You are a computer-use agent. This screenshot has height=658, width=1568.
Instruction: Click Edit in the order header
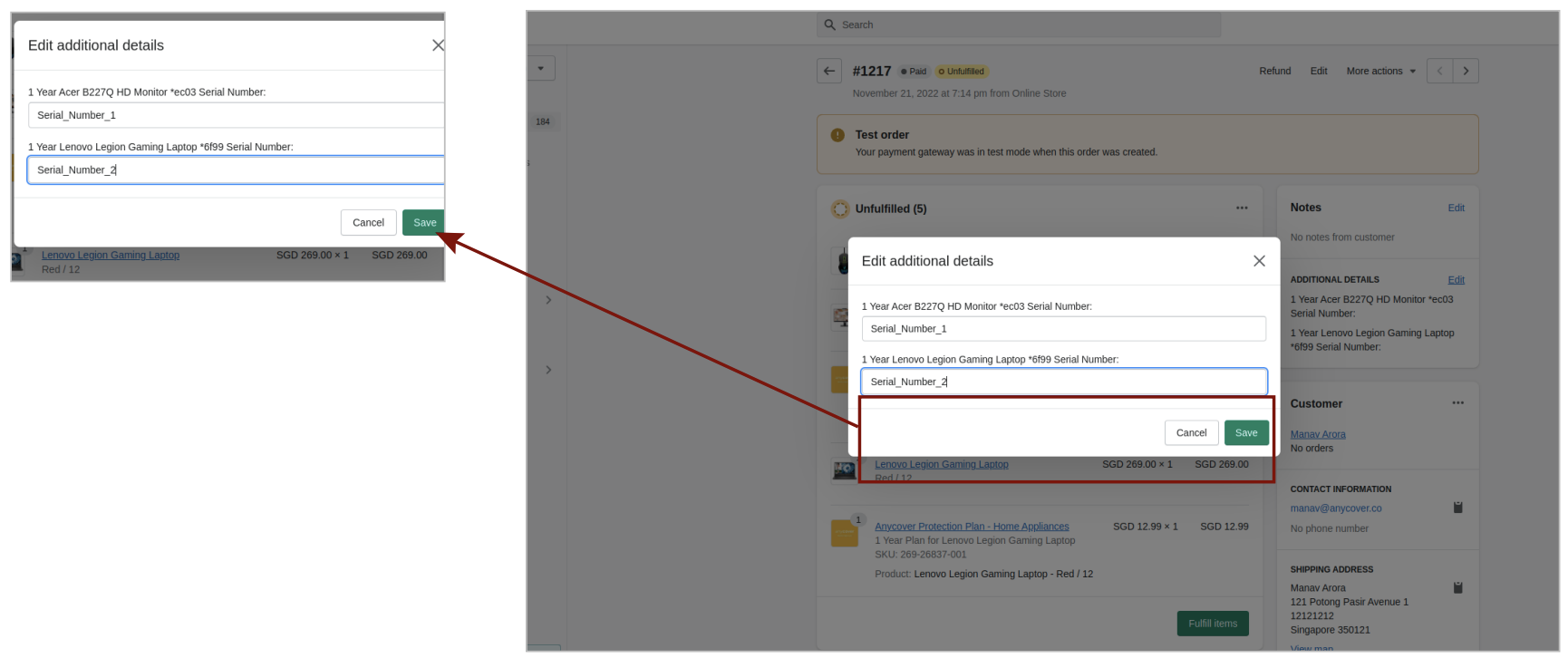click(x=1319, y=71)
